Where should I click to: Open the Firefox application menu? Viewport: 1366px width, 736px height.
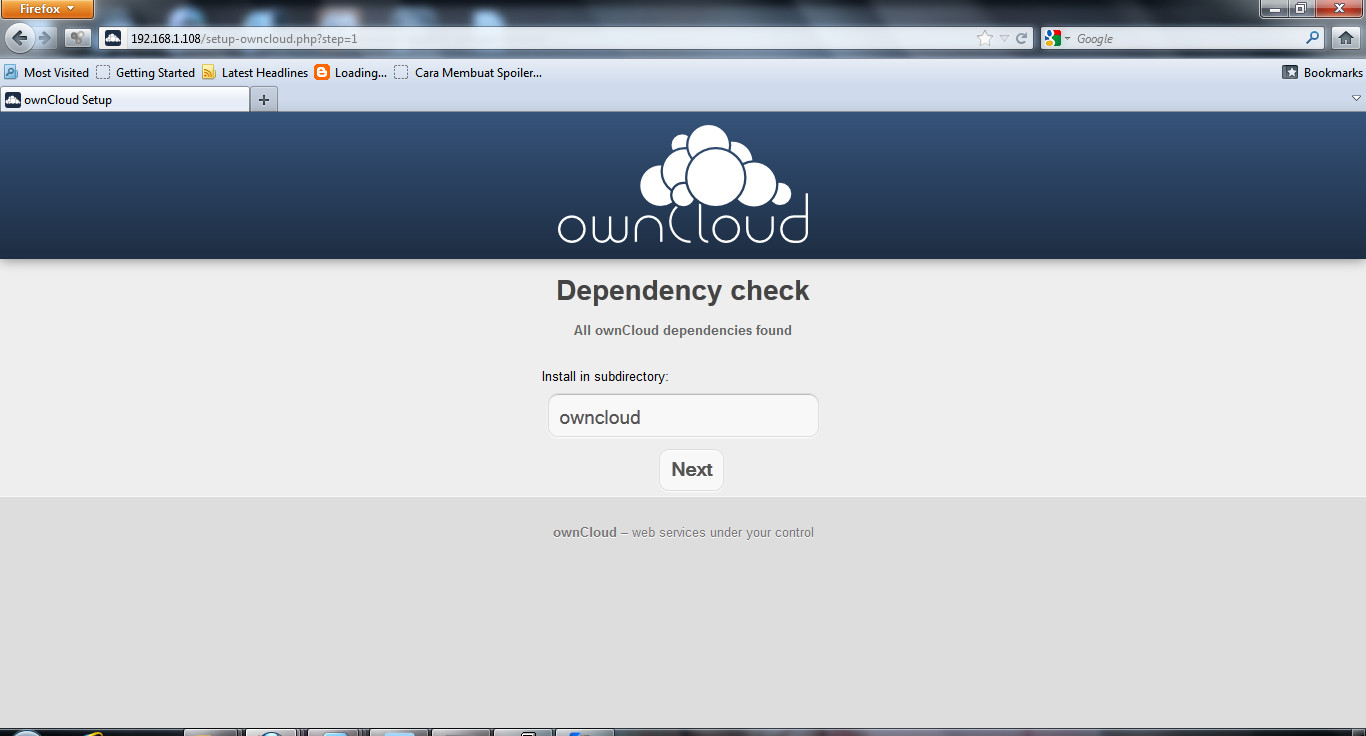pos(47,9)
